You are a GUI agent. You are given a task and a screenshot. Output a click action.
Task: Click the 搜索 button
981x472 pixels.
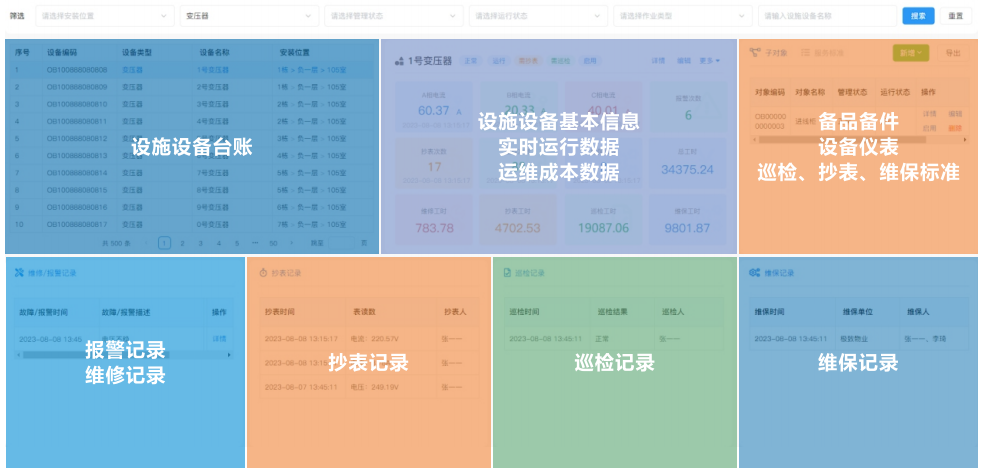click(x=918, y=16)
